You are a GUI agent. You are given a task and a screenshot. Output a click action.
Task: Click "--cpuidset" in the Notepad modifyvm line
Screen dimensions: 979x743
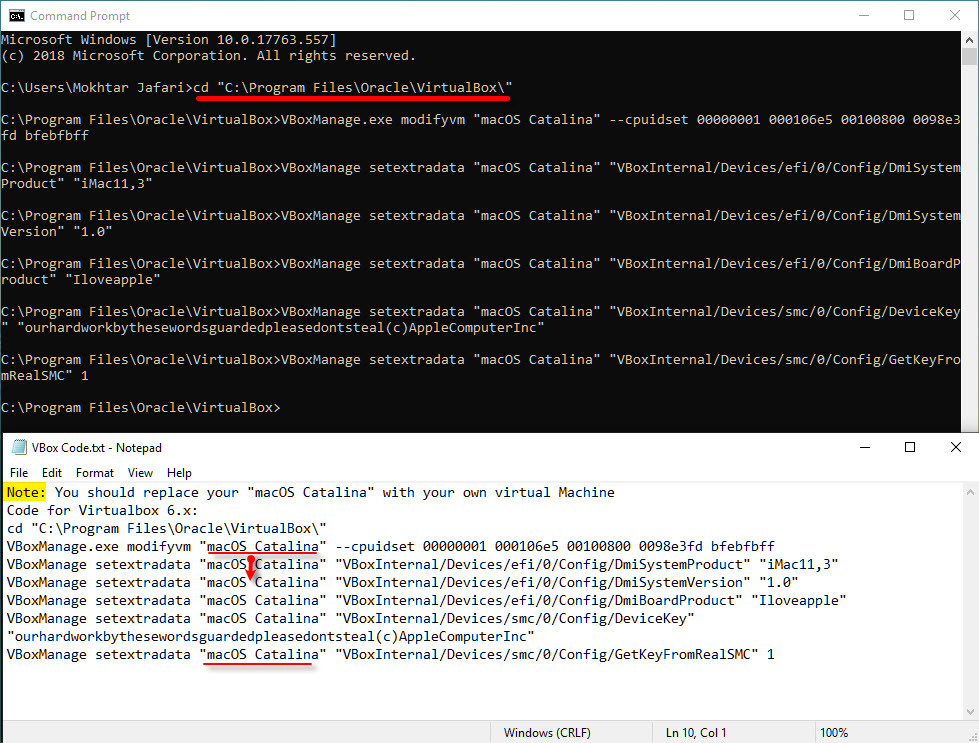[375, 546]
